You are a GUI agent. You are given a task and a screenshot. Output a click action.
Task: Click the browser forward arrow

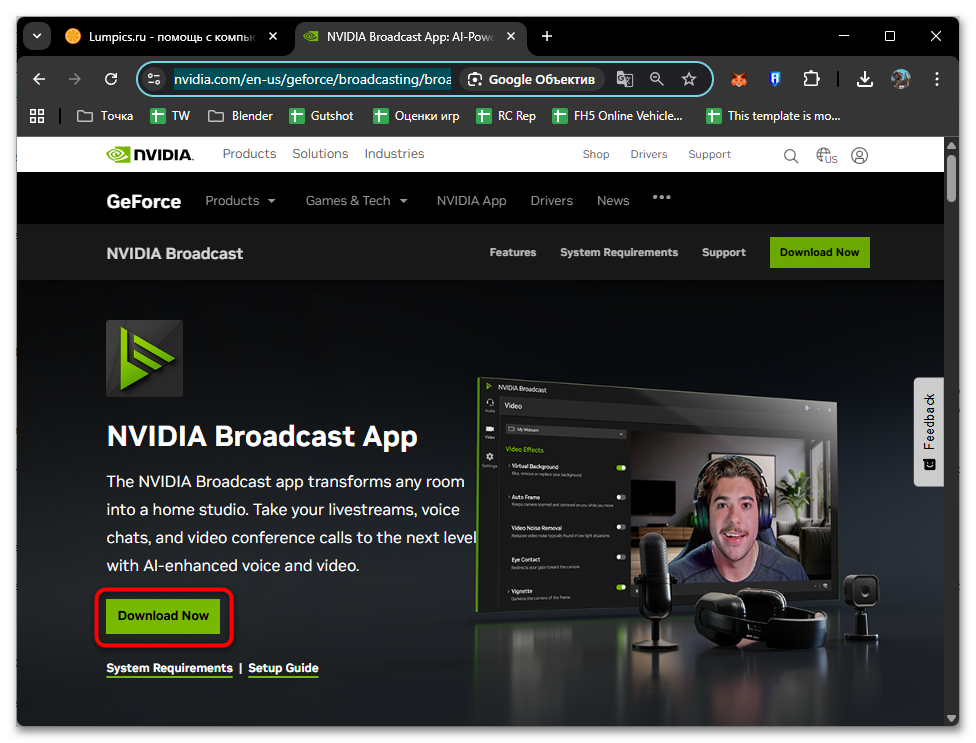point(75,79)
